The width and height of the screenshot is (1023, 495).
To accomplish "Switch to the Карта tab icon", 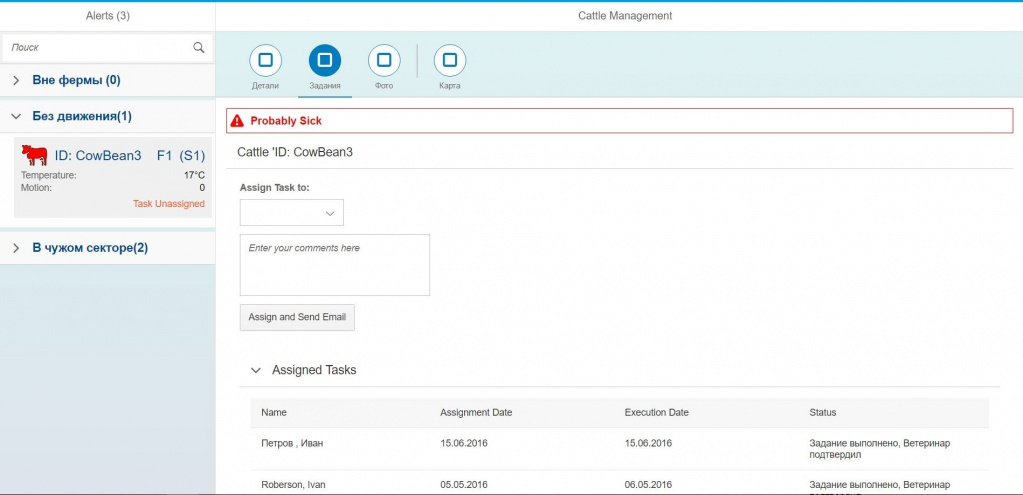I will pos(450,61).
